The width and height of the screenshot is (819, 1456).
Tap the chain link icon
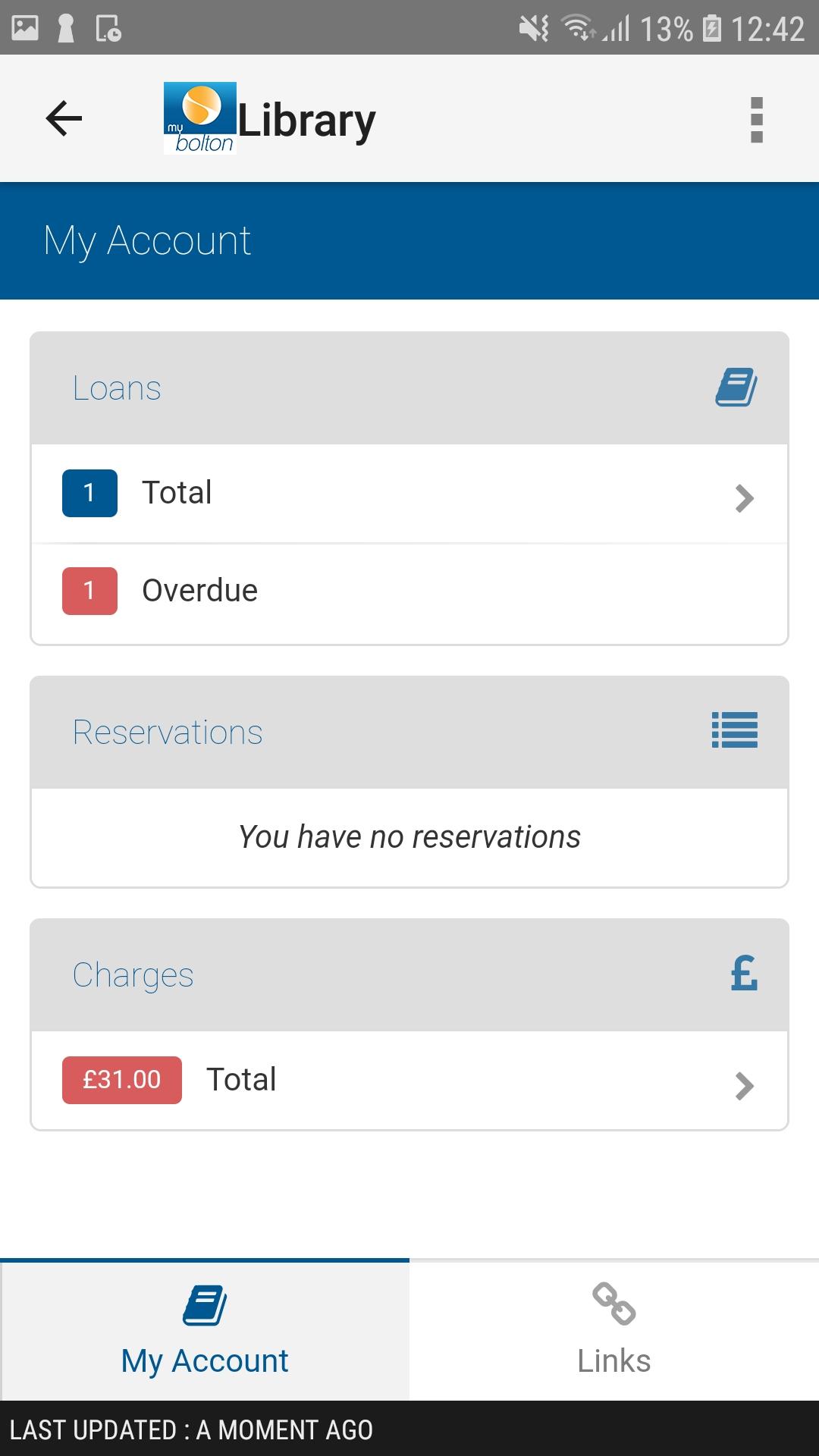coord(613,1304)
